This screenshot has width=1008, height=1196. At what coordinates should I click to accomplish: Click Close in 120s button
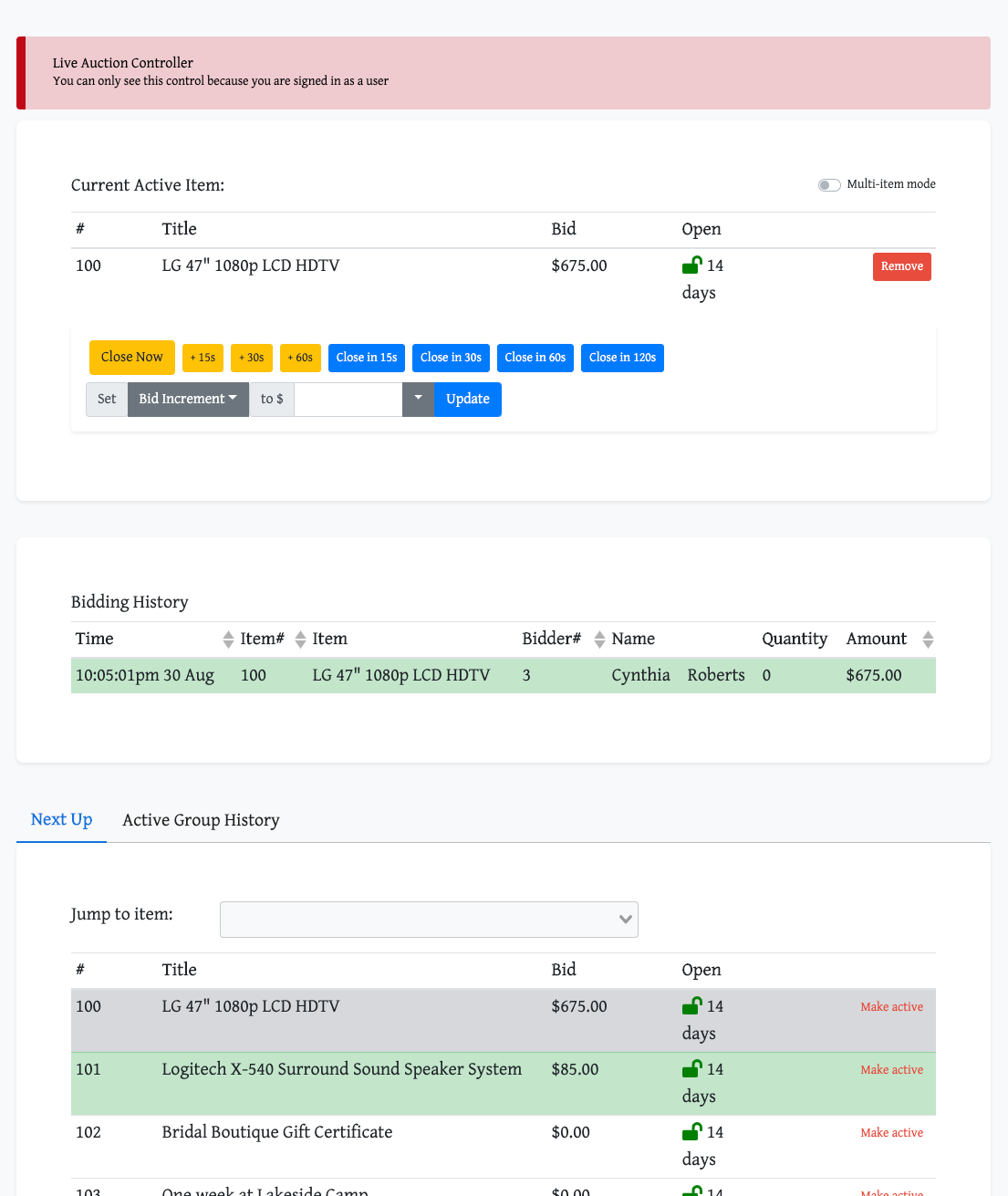622,358
